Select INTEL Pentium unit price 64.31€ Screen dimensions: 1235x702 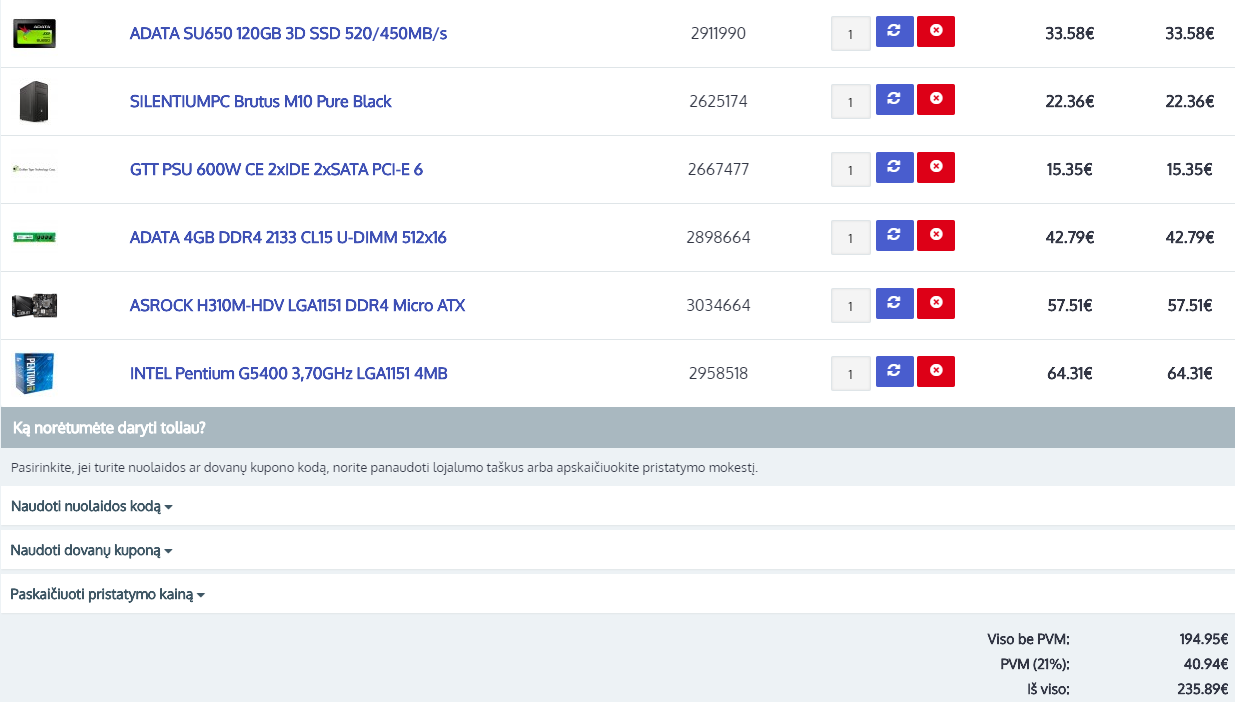pyautogui.click(x=1070, y=373)
